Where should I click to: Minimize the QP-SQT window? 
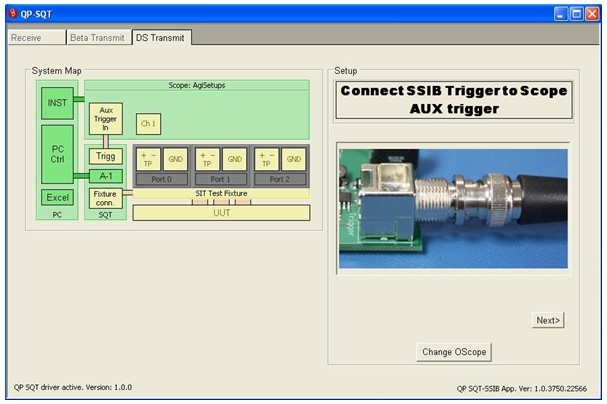coord(561,14)
